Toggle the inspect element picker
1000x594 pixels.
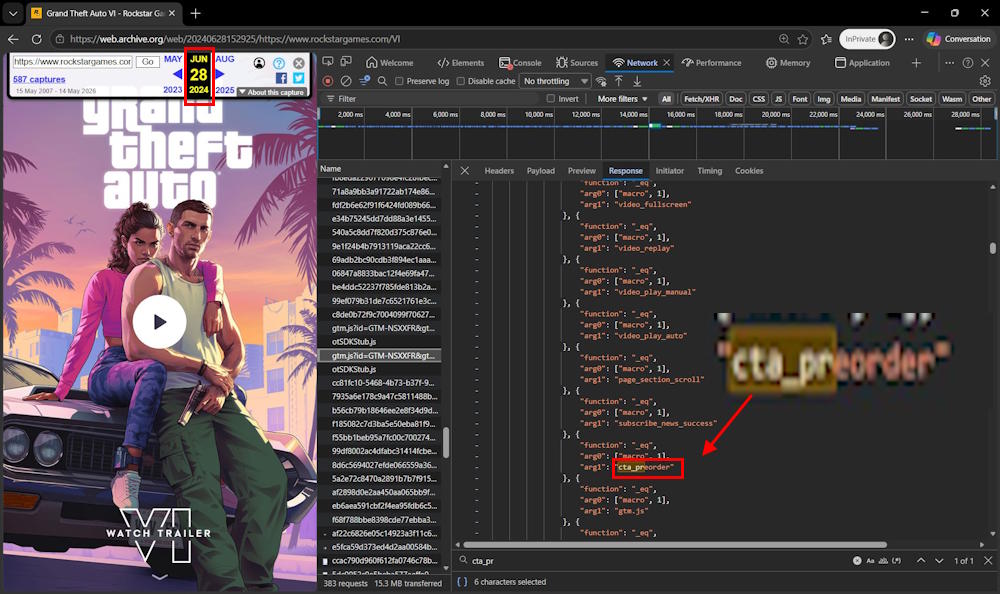point(328,62)
